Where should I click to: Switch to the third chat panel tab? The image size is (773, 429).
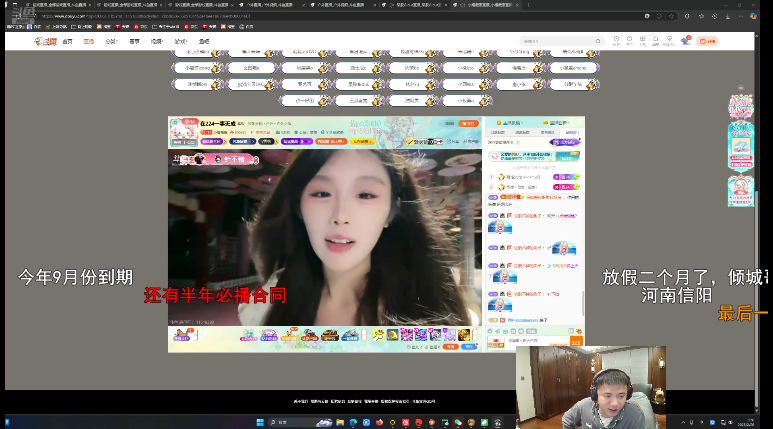(x=547, y=133)
